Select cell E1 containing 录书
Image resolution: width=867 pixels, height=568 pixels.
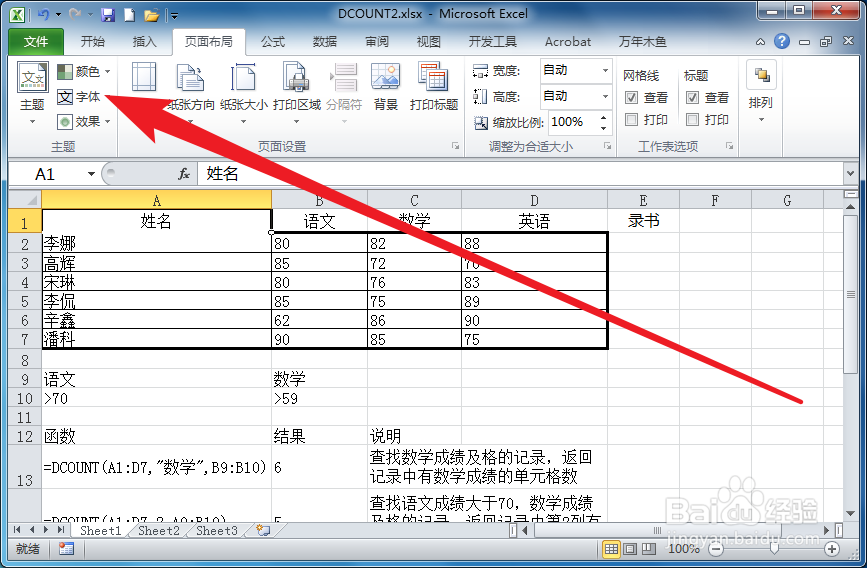tap(644, 221)
